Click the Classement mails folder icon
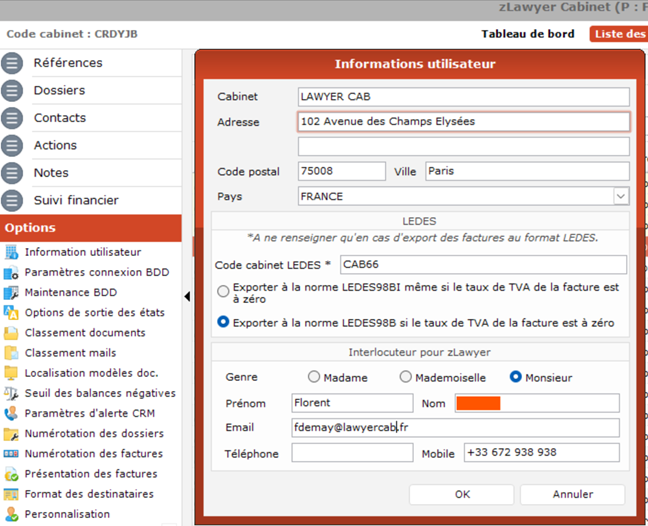Image resolution: width=648 pixels, height=526 pixels. pyautogui.click(x=11, y=353)
